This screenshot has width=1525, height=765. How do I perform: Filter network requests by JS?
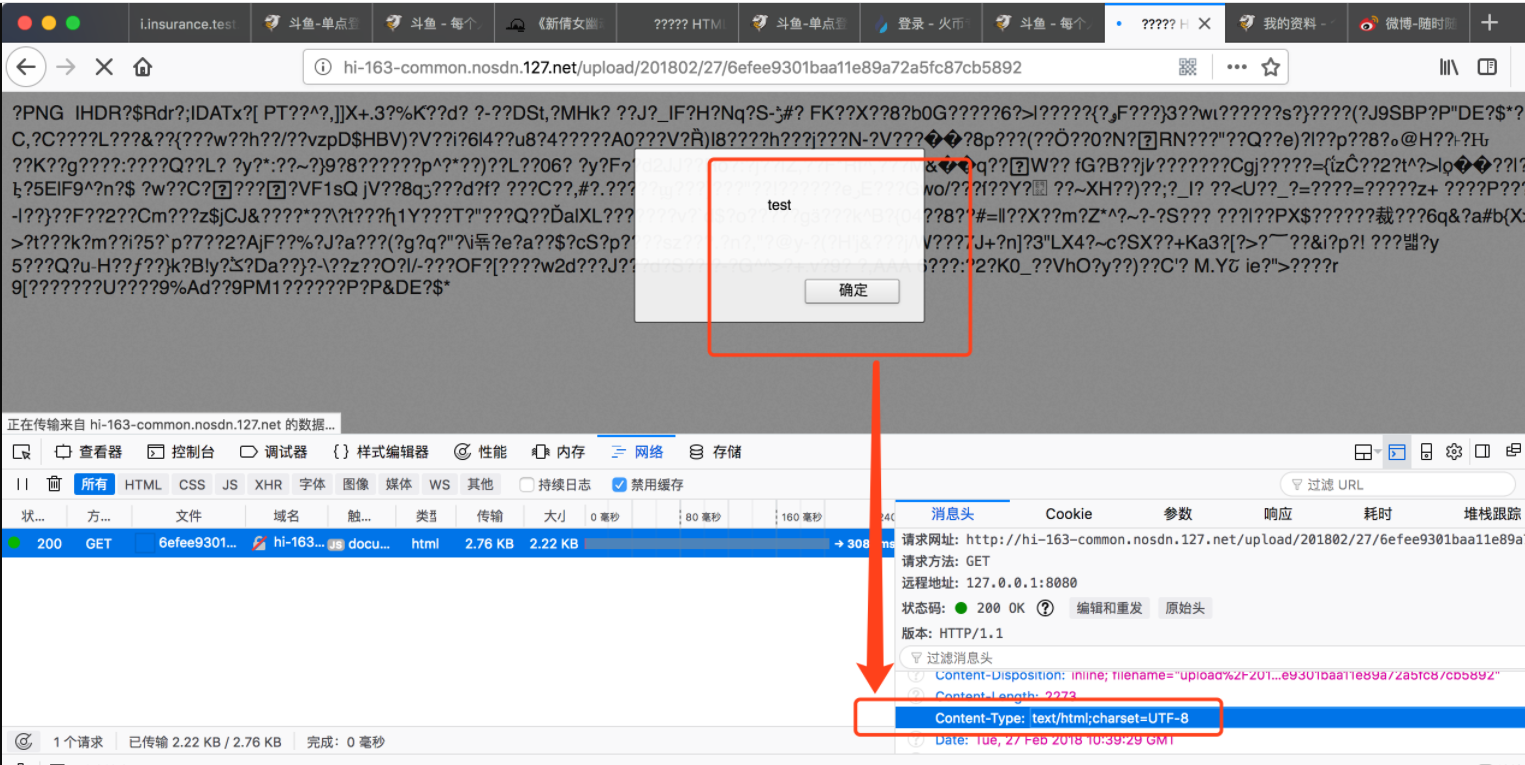tap(230, 484)
